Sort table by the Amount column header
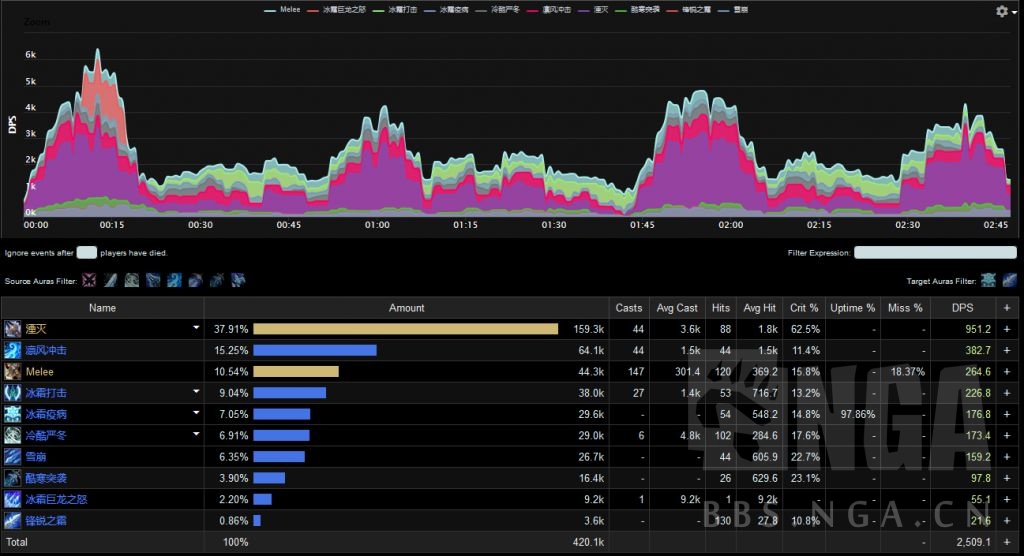 point(406,308)
